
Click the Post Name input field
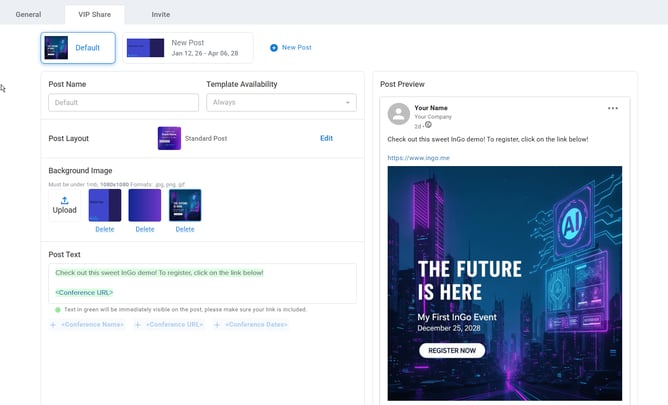(x=123, y=102)
